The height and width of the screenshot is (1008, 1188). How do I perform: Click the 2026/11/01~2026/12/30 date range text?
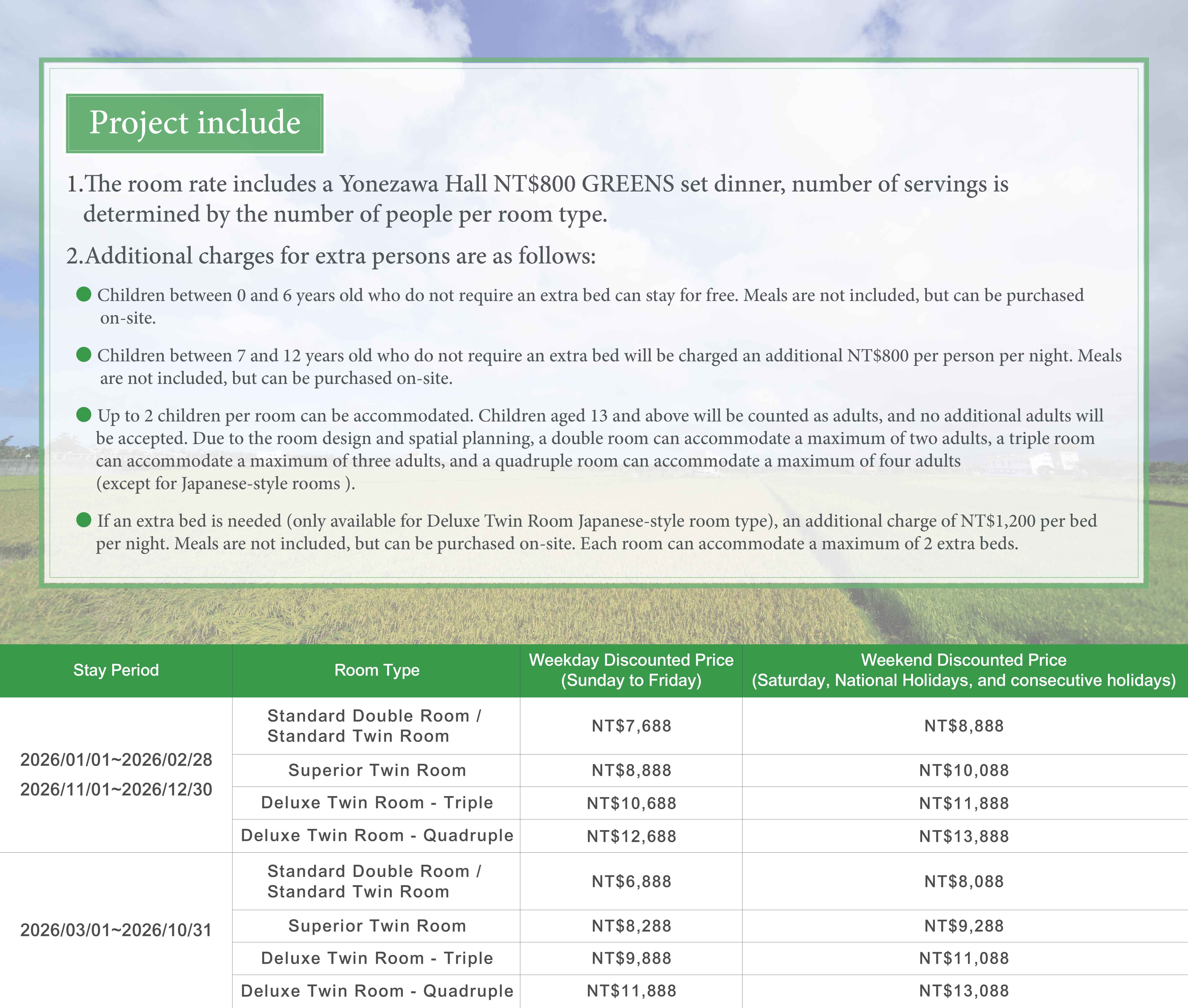pos(116,789)
